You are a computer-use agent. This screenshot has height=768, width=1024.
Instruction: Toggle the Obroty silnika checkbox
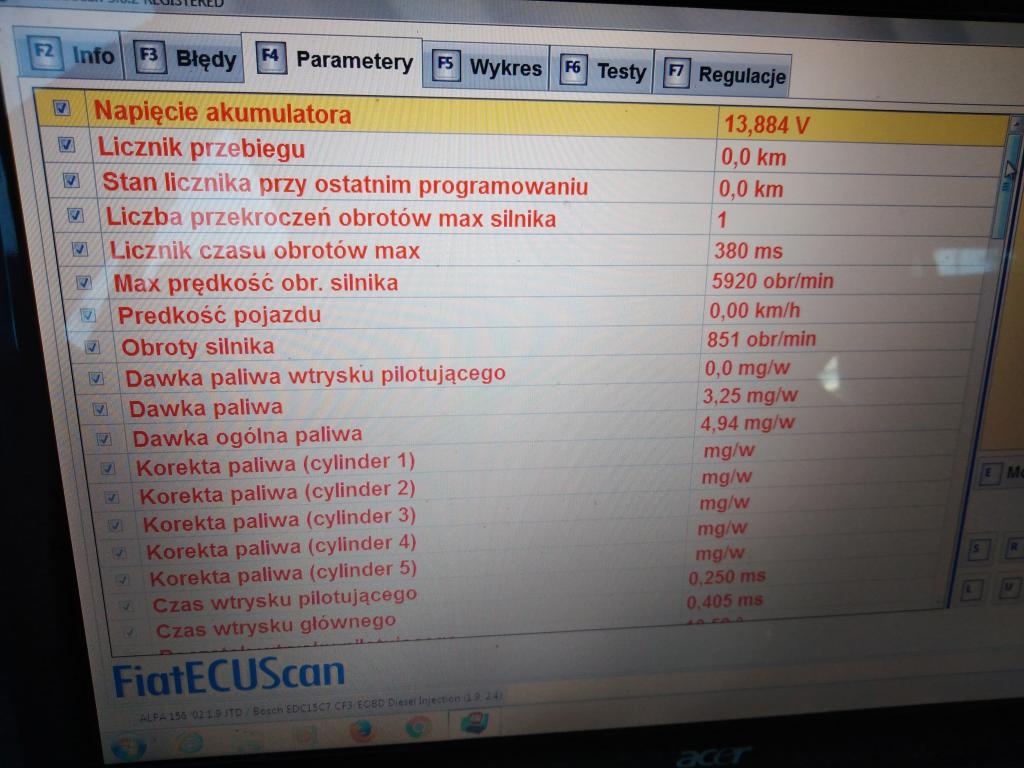tap(92, 347)
